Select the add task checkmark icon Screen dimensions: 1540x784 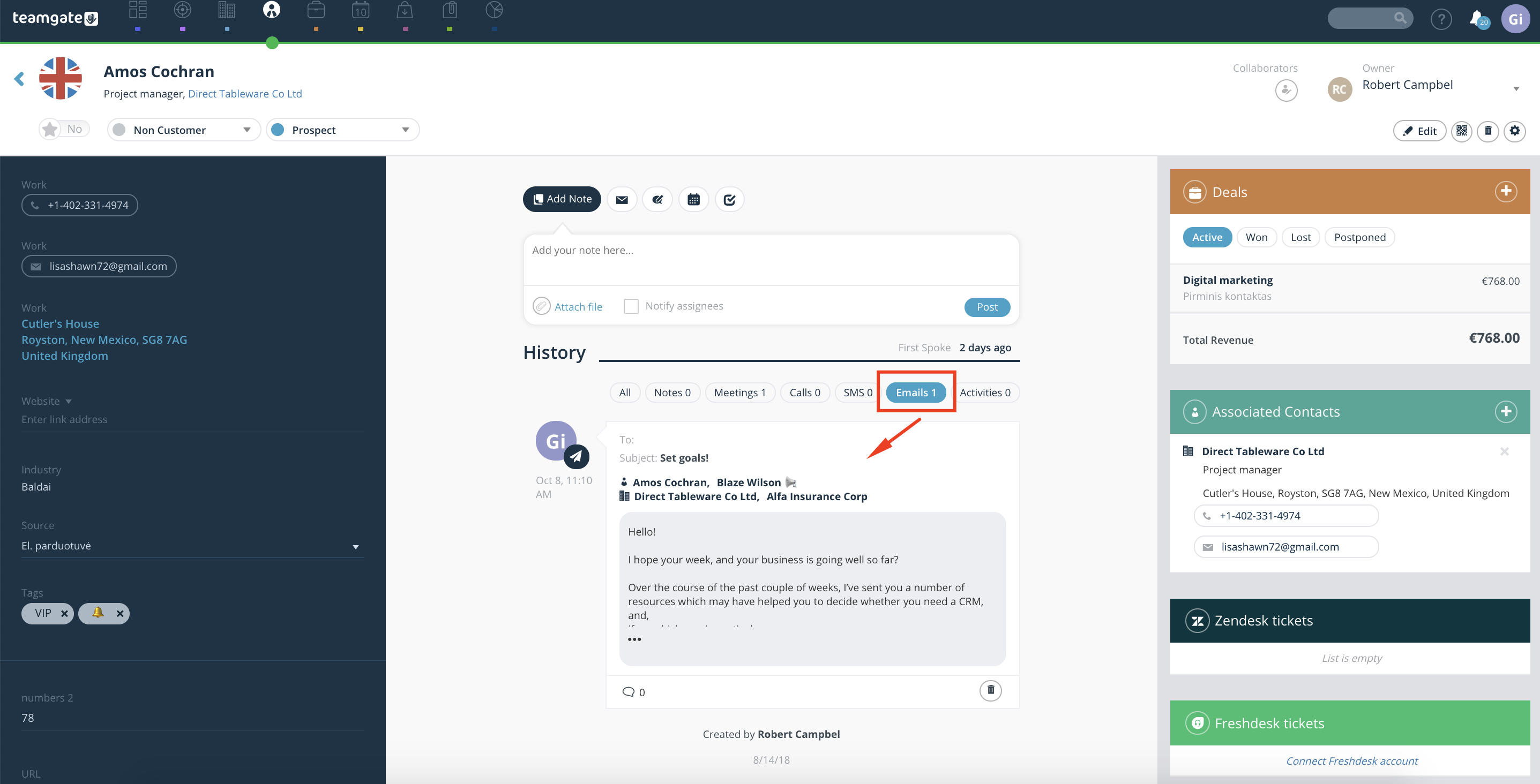(x=729, y=200)
